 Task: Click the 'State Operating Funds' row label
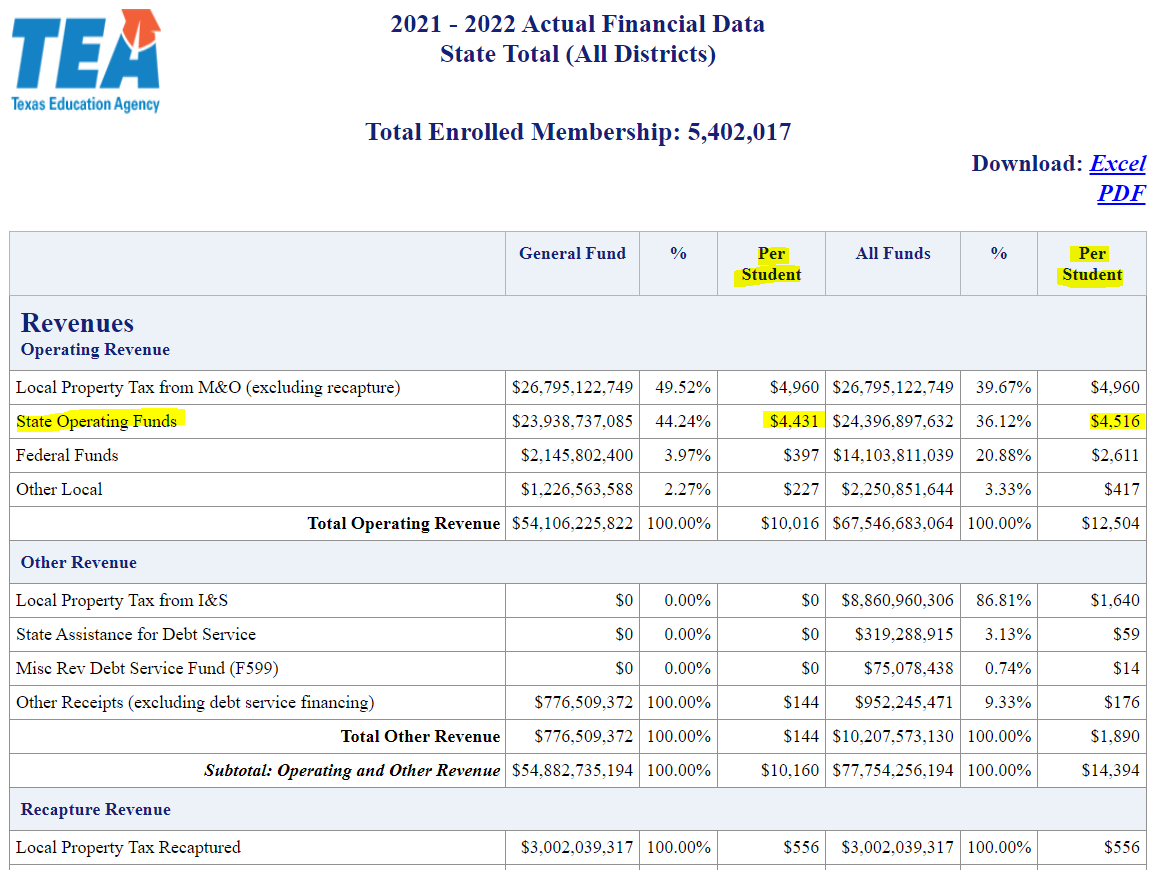(x=96, y=421)
